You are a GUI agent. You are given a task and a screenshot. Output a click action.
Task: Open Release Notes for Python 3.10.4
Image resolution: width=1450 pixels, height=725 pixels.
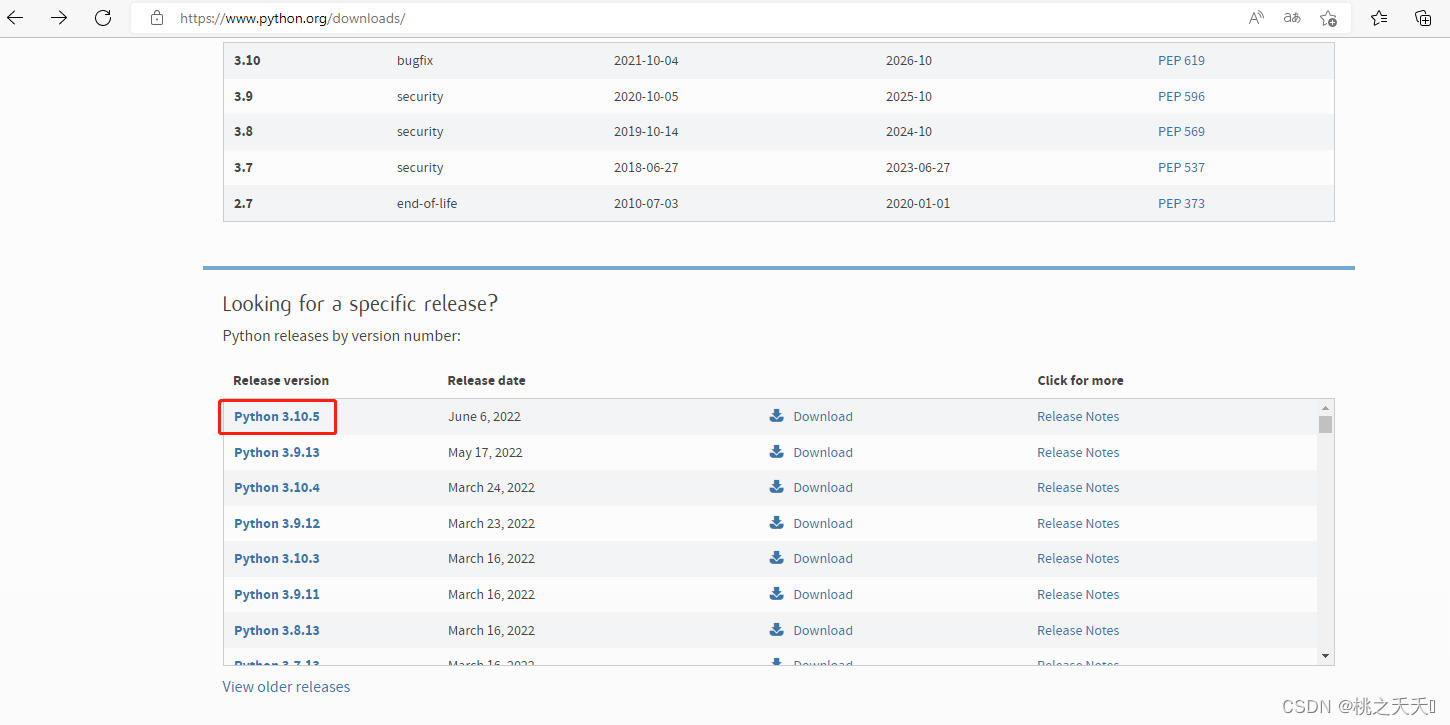[x=1078, y=487]
